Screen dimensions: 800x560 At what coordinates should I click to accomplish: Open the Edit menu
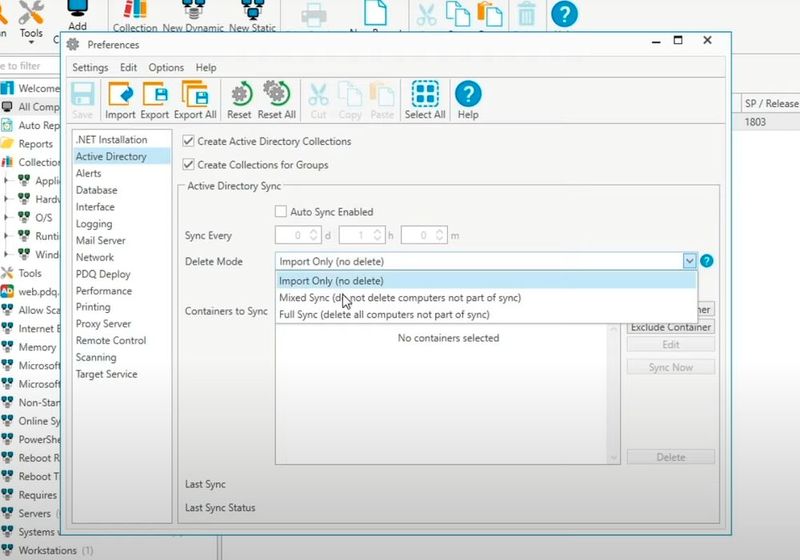pos(128,67)
